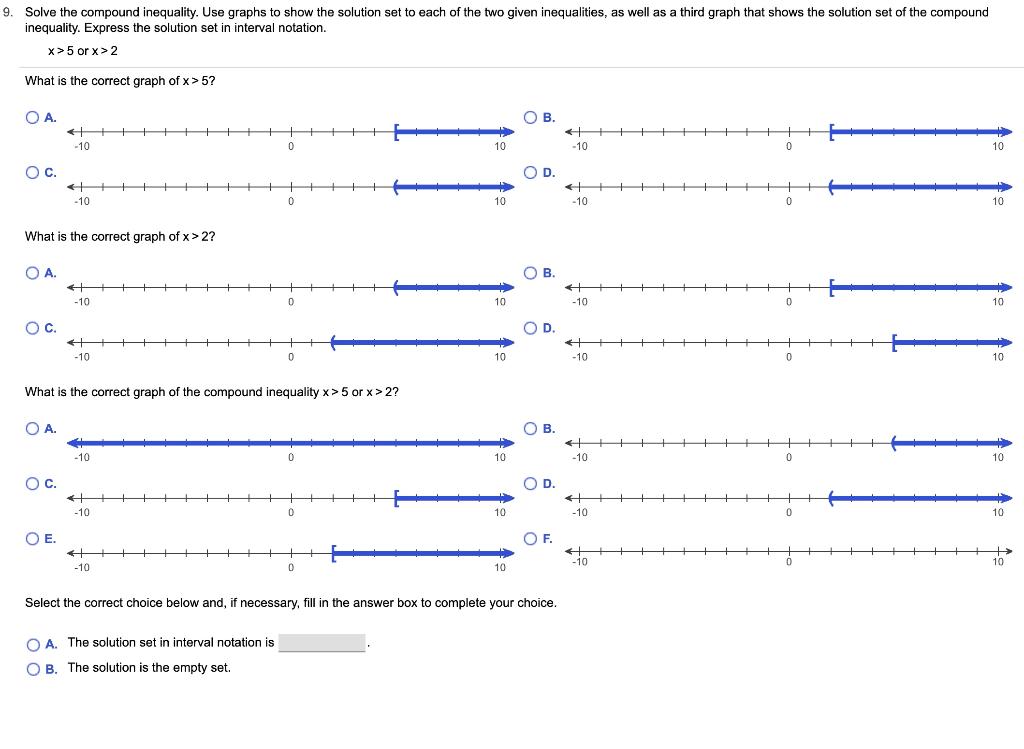The image size is (1024, 749).
Task: Select option D for the x > 2 graph question
Action: pyautogui.click(x=528, y=327)
